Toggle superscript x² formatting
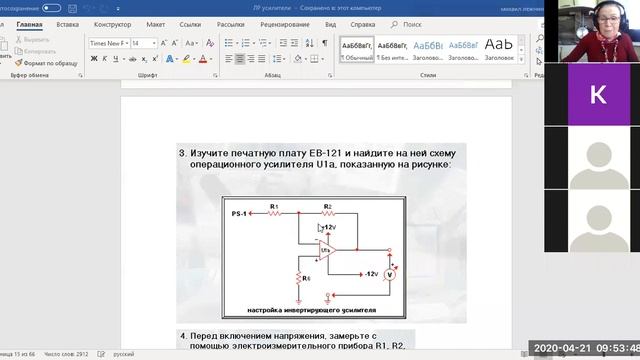 [x=155, y=59]
